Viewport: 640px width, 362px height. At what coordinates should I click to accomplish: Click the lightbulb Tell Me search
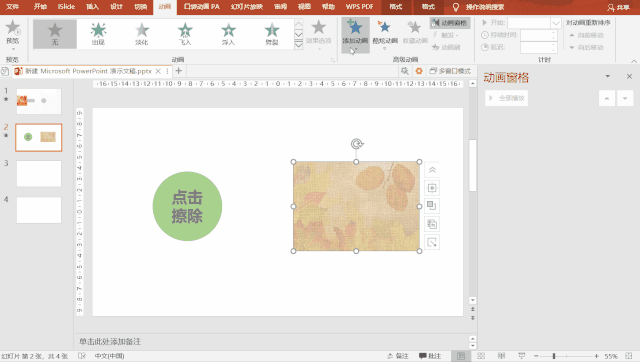[x=456, y=7]
